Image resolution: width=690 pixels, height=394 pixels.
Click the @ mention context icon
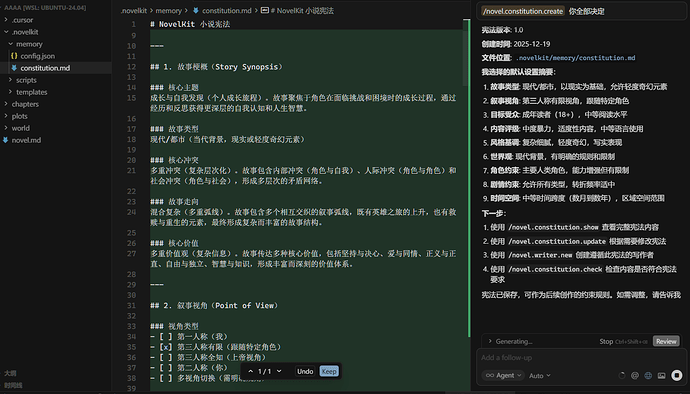click(635, 376)
